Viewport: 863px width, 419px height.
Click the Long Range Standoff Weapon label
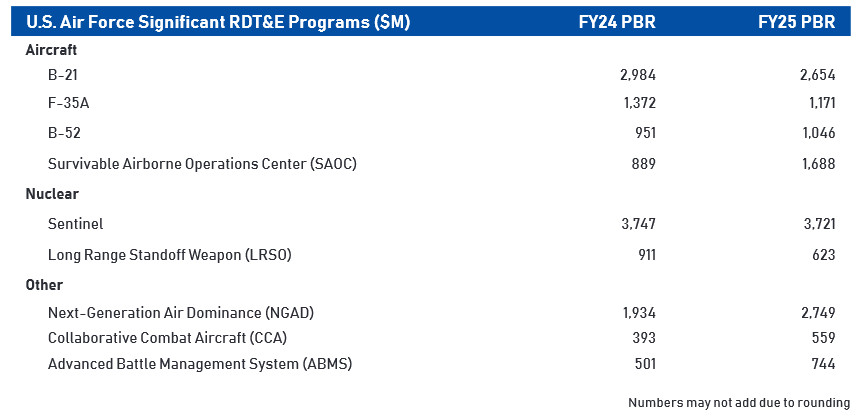point(170,255)
